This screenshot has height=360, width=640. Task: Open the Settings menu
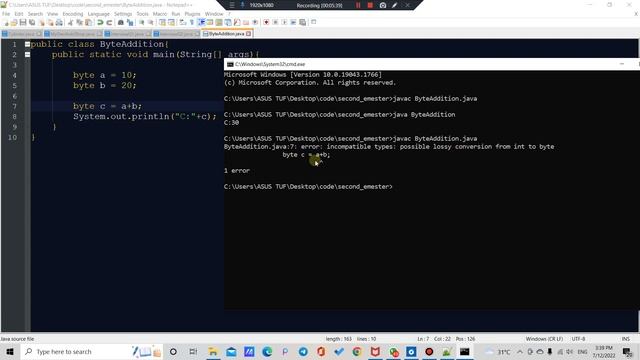(x=123, y=14)
